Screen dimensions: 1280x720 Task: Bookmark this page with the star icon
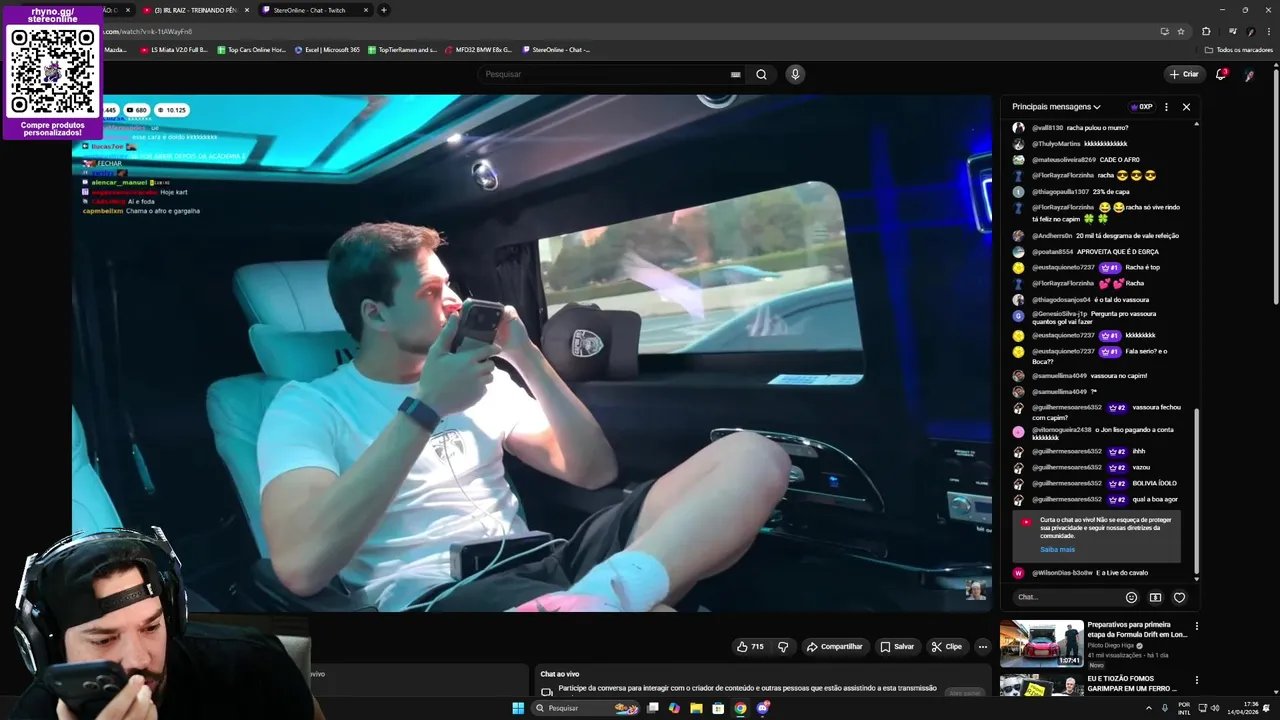coord(1181,31)
